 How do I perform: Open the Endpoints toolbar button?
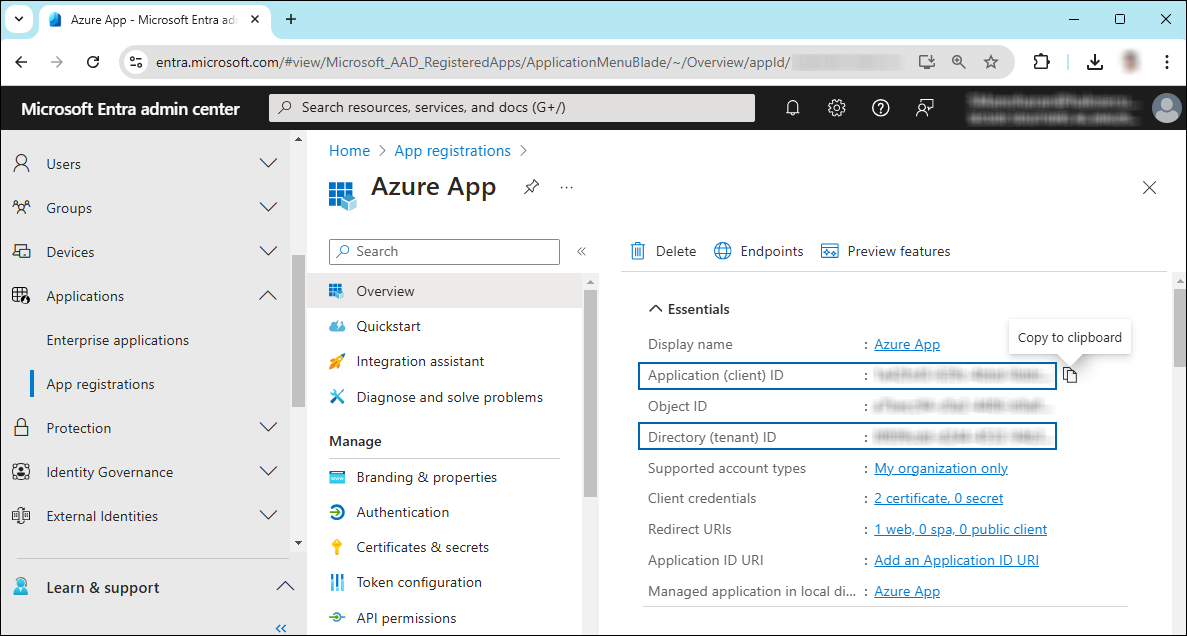[x=759, y=251]
